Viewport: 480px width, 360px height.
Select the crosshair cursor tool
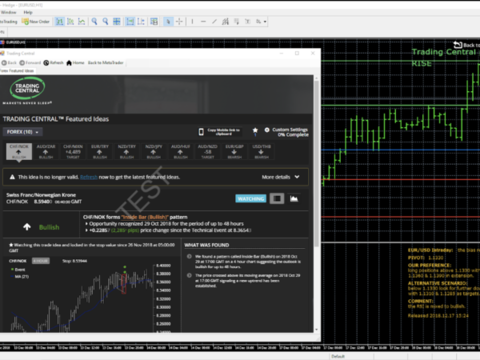[179, 22]
